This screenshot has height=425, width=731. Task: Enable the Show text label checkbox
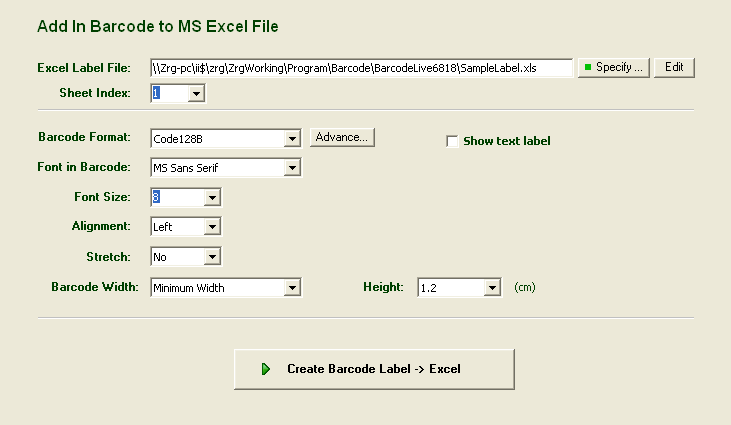(452, 141)
